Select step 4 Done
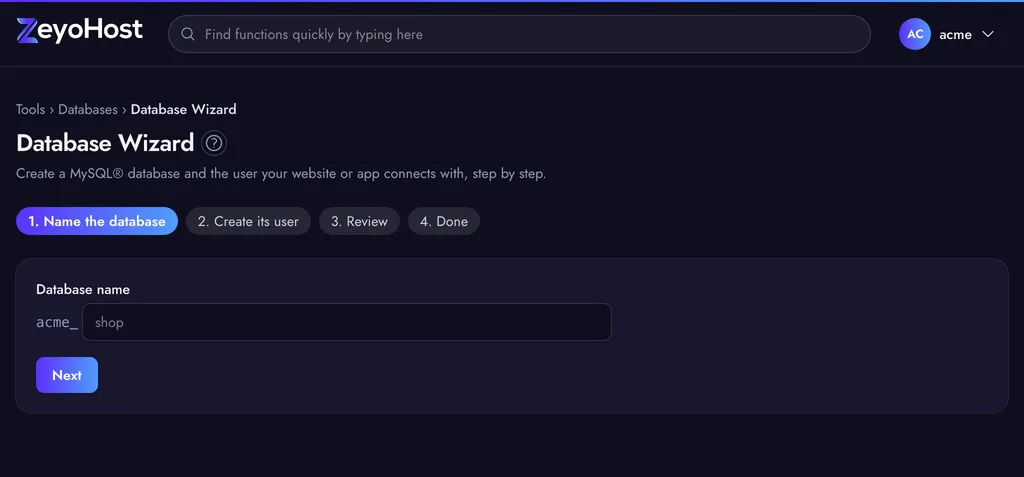 tap(444, 222)
